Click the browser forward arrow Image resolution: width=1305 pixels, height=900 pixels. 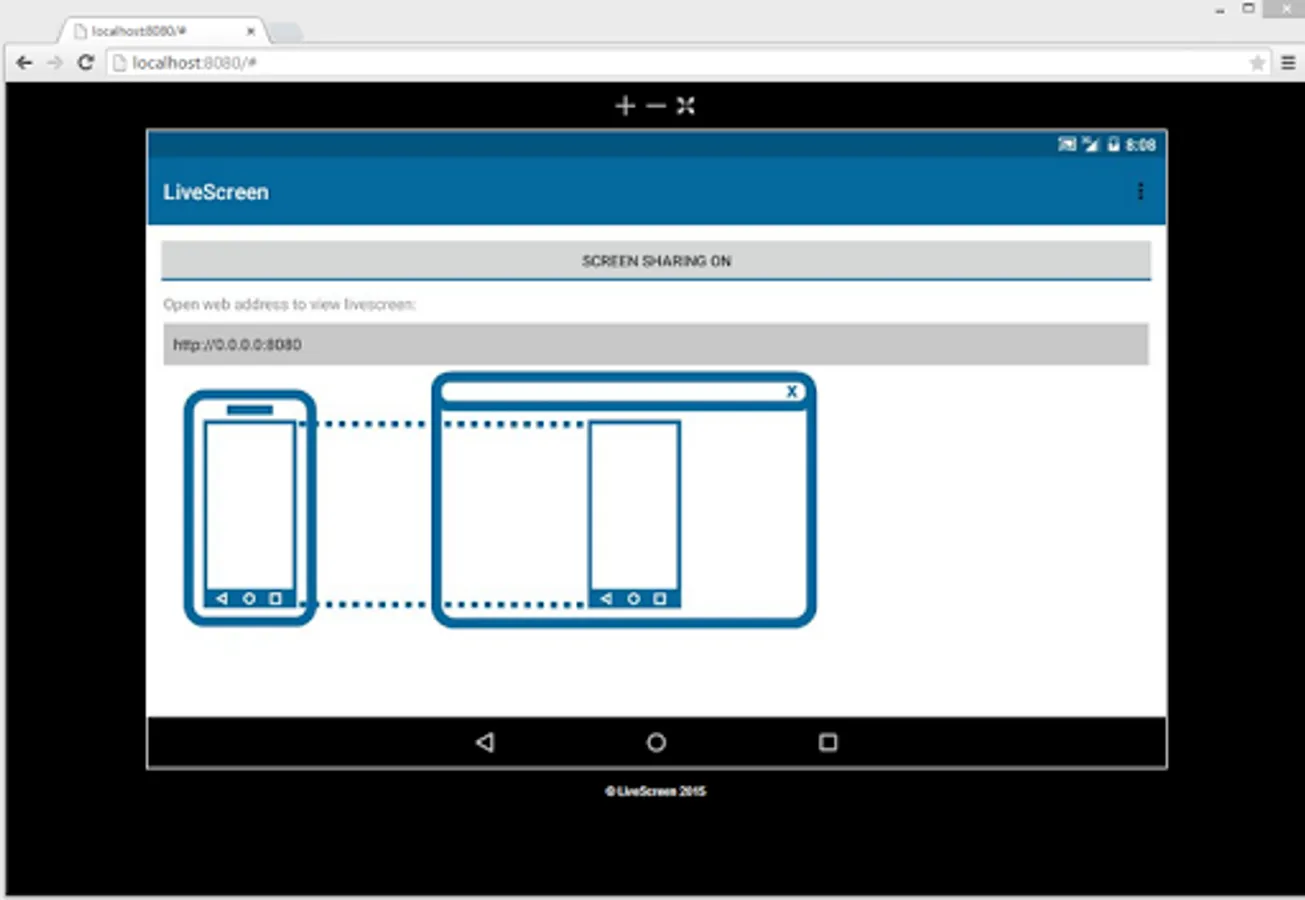click(55, 63)
